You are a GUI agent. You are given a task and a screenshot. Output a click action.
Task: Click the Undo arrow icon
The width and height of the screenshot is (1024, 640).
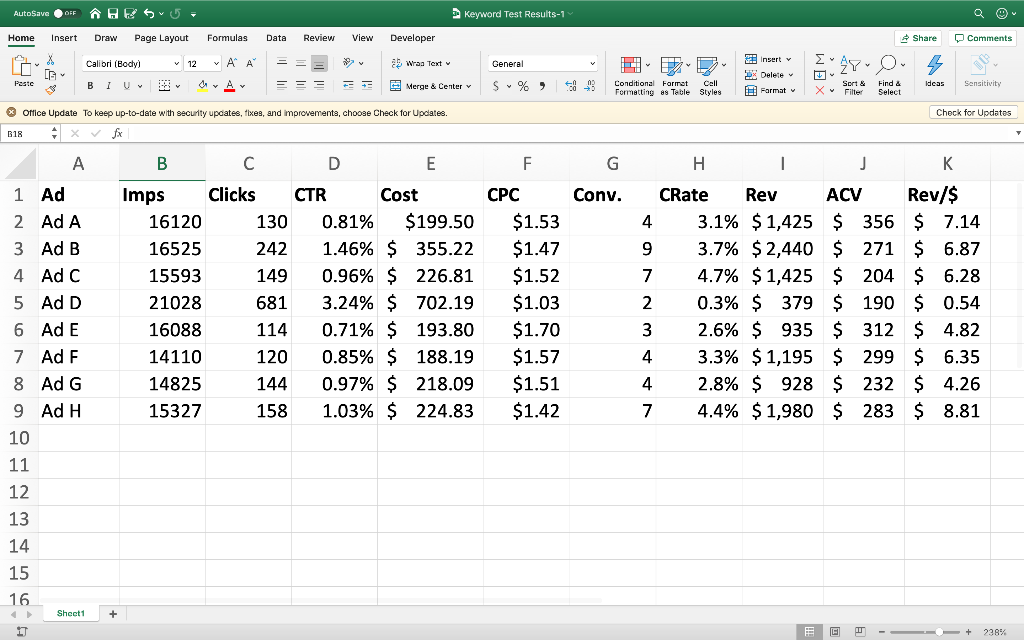tap(149, 13)
